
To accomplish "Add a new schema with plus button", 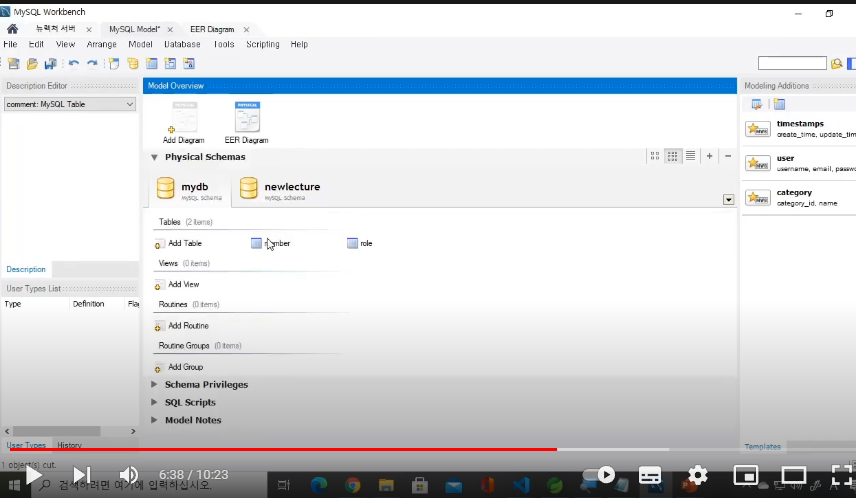I will (709, 156).
